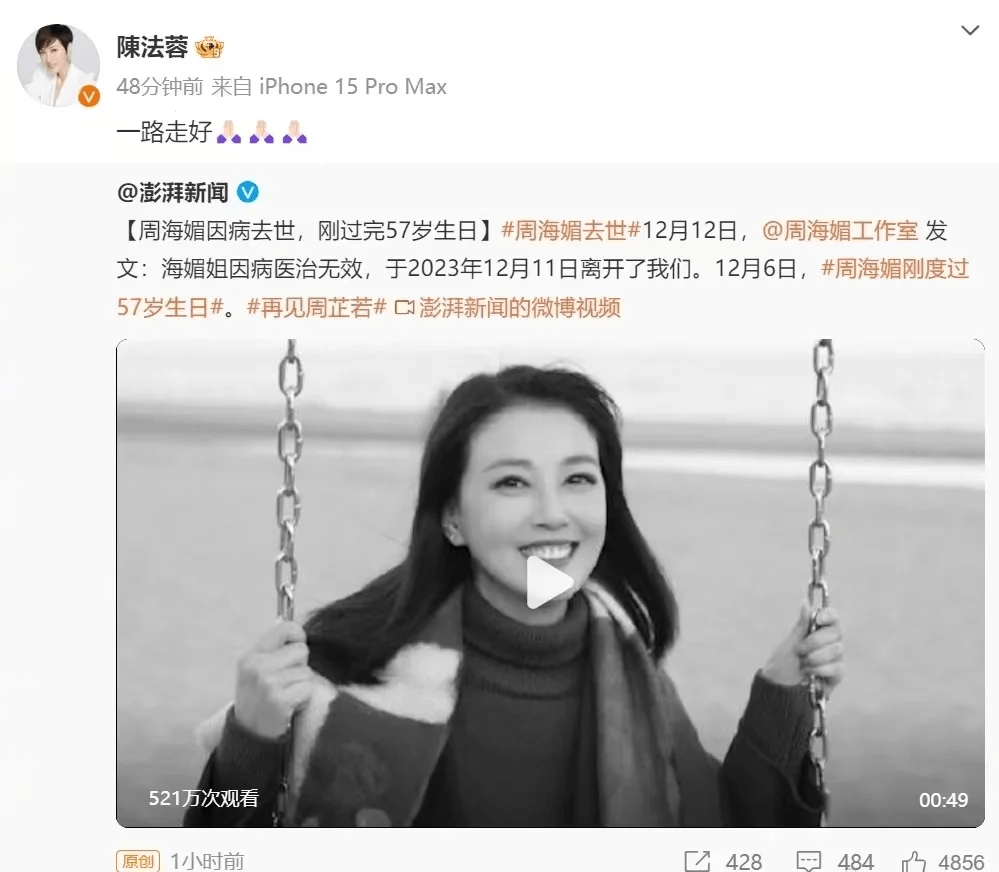
Task: Open comments via the comment bubble icon
Action: tap(809, 861)
